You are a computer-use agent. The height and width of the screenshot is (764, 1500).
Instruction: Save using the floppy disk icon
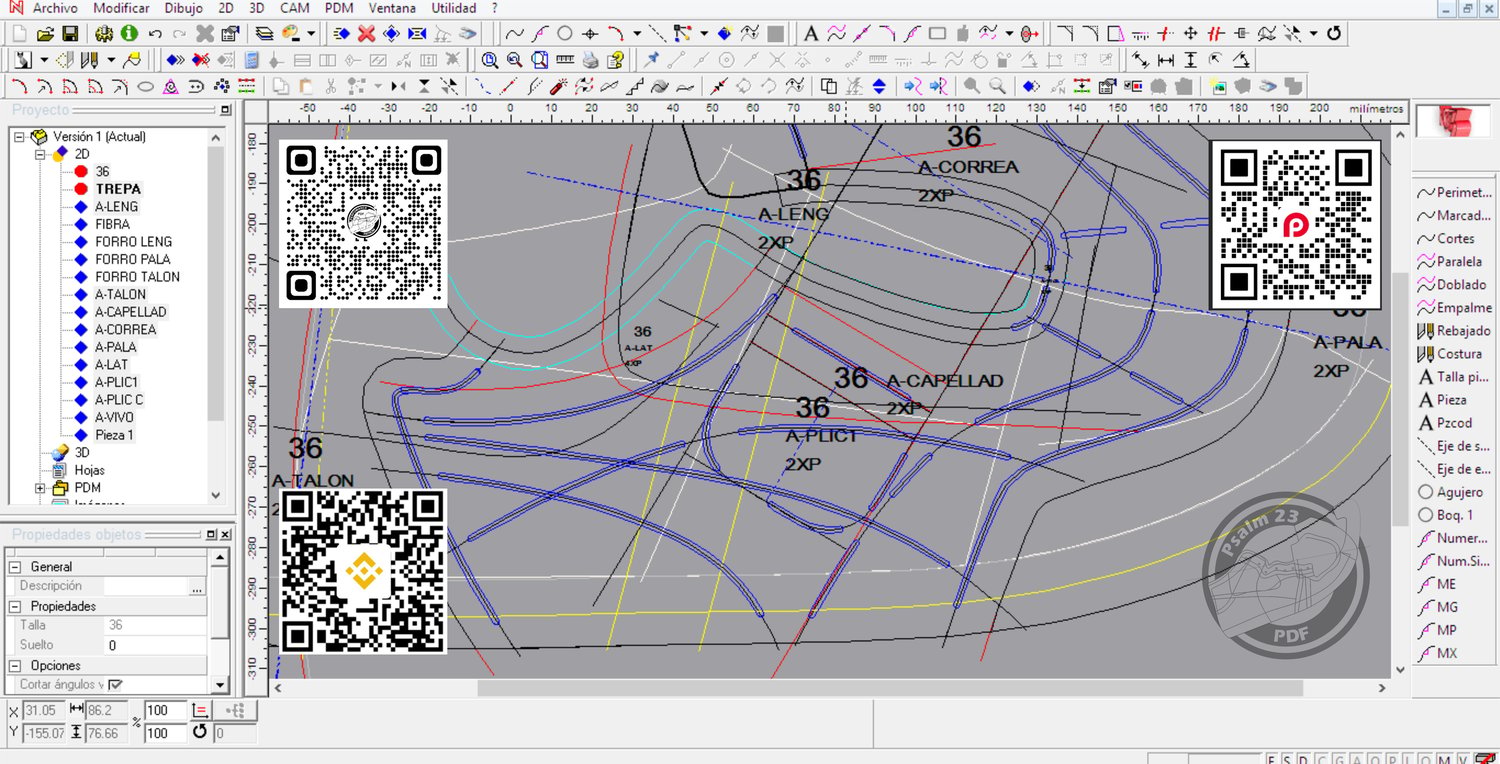(x=70, y=33)
